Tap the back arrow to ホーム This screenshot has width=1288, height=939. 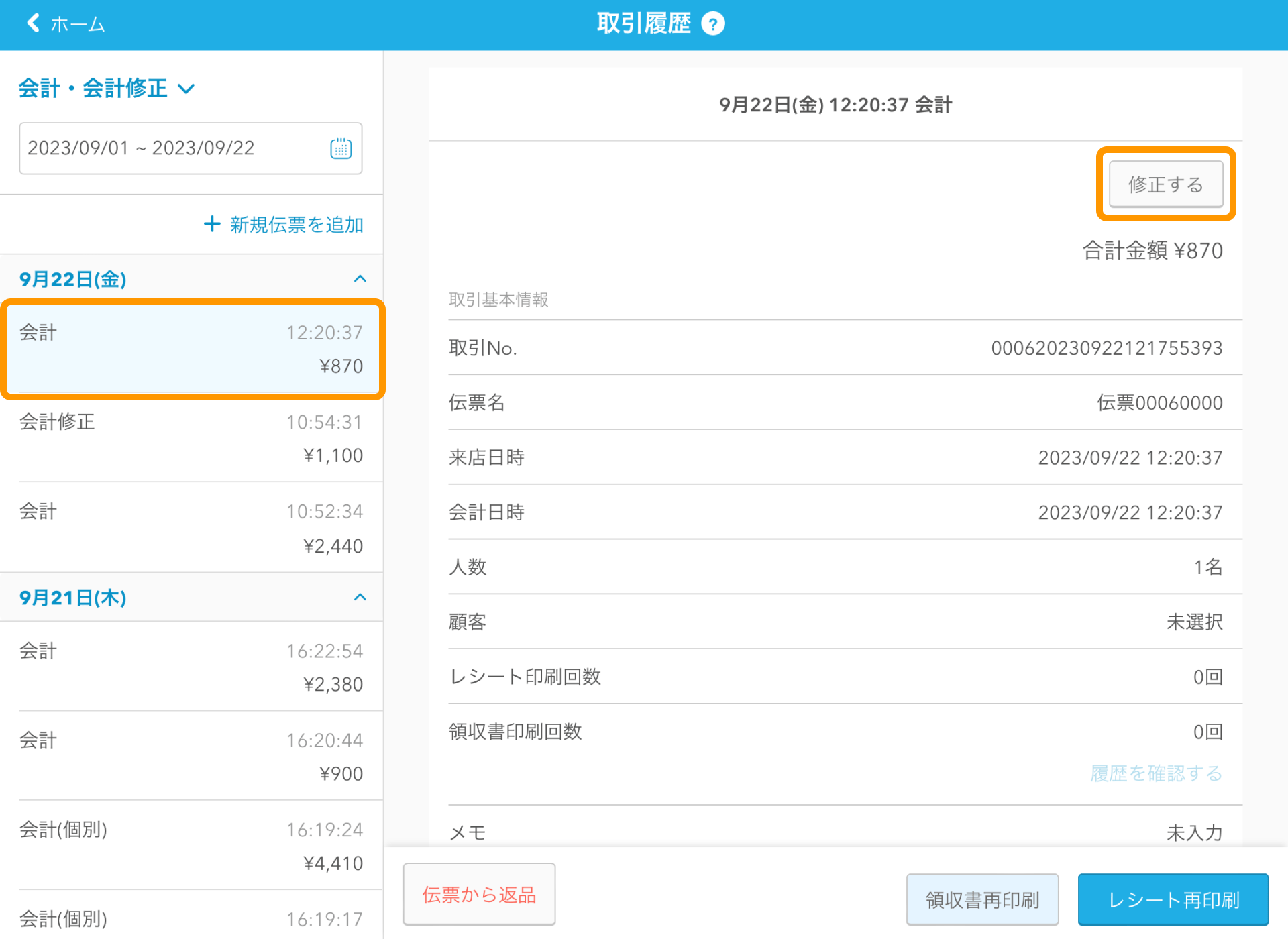pyautogui.click(x=34, y=23)
